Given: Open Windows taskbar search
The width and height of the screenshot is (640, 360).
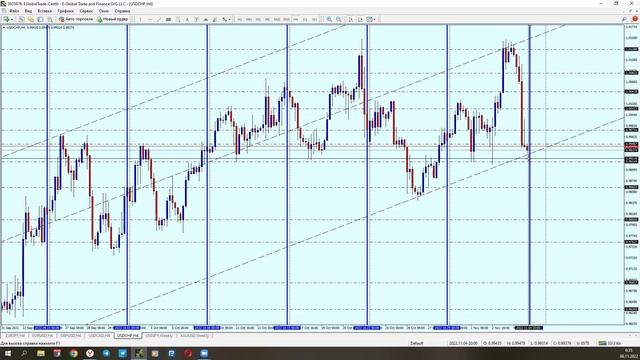Looking at the screenshot, I should click(24, 353).
